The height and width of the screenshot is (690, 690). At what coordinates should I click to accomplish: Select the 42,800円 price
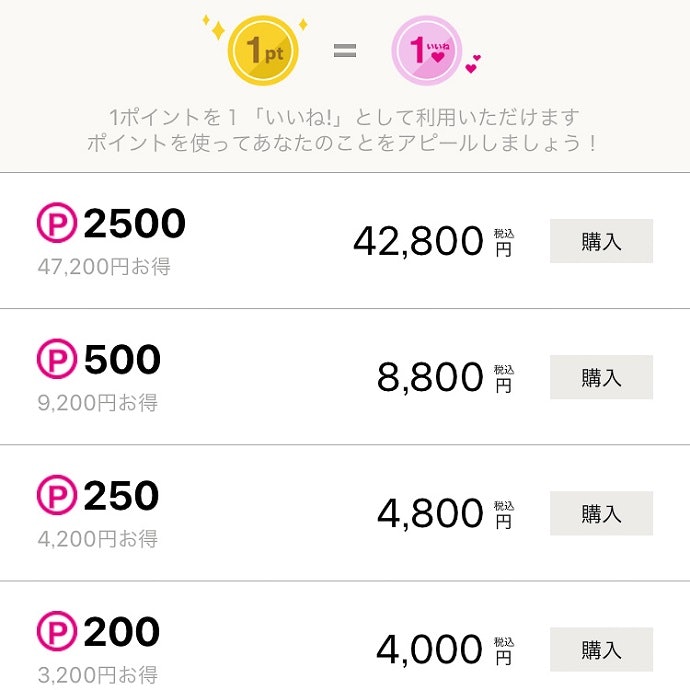(x=432, y=241)
